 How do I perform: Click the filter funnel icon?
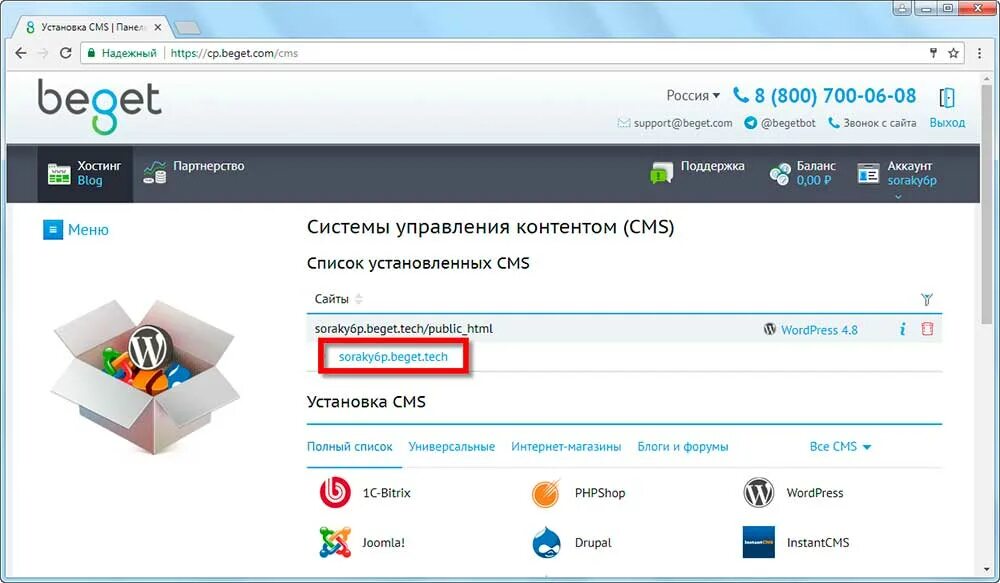click(927, 299)
